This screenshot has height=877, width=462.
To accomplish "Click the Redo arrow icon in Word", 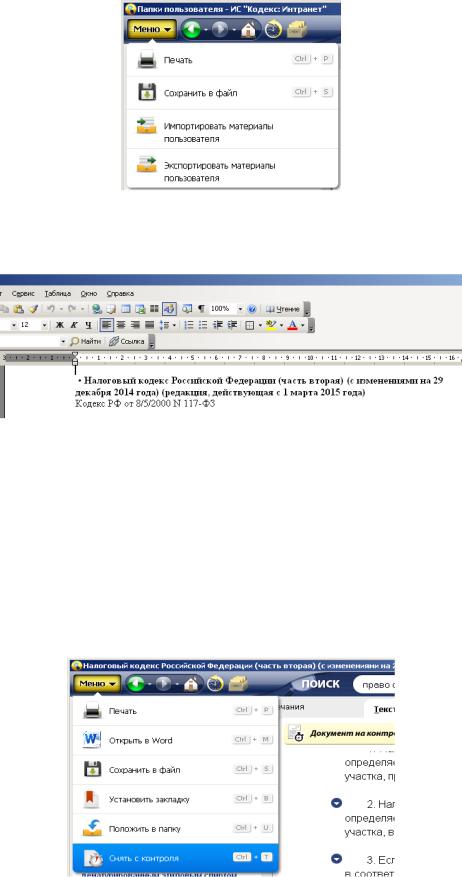I will tap(71, 309).
